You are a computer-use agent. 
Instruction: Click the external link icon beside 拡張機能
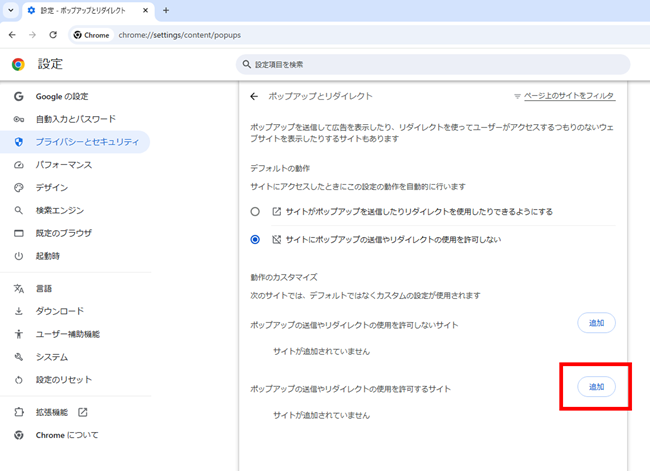pyautogui.click(x=83, y=413)
